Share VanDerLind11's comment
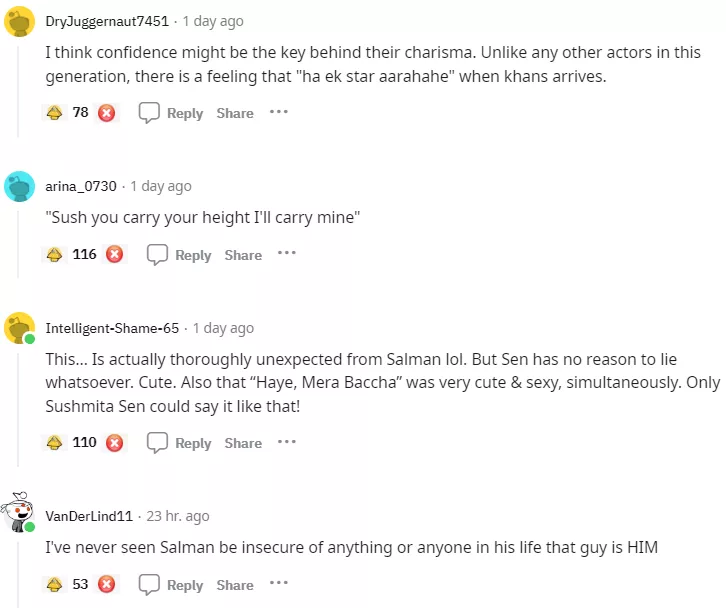This screenshot has height=608, width=726. click(x=235, y=585)
